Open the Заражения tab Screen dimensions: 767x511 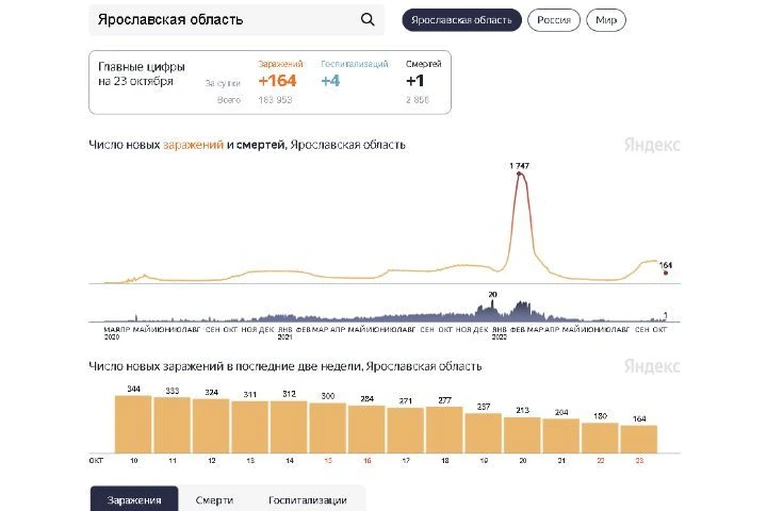coord(134,499)
